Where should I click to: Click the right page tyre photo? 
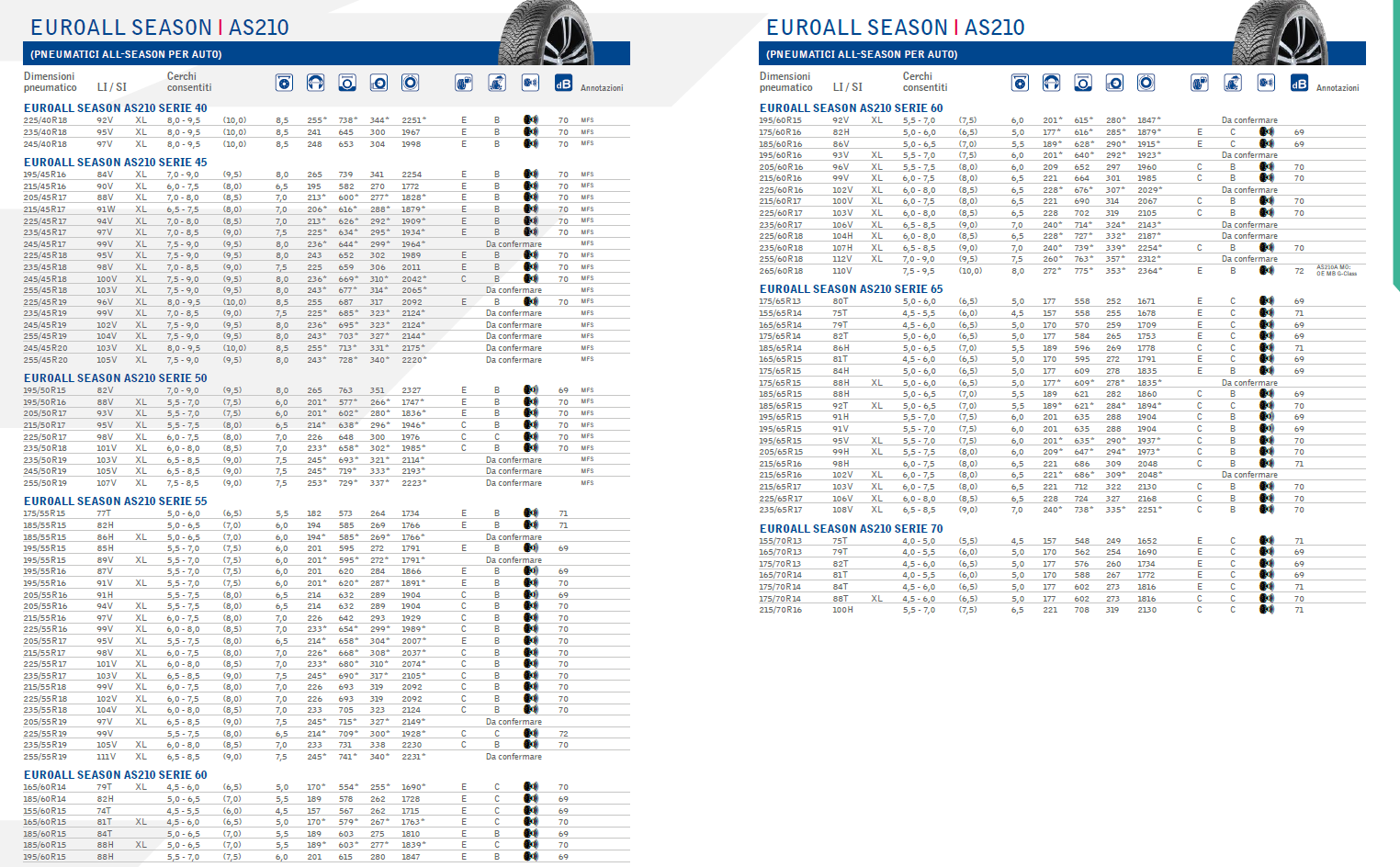[1281, 33]
